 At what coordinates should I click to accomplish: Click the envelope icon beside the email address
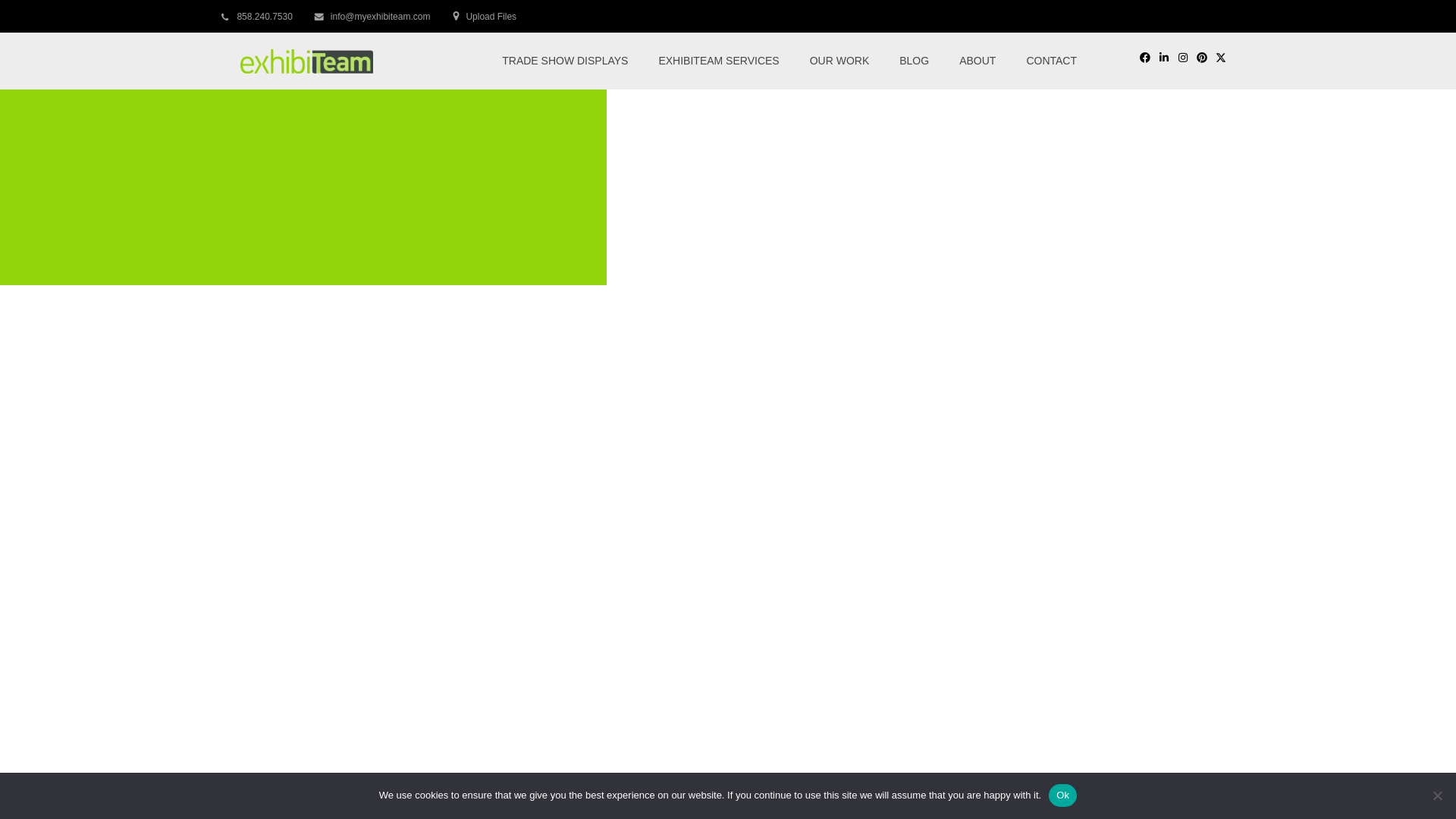[x=319, y=17]
